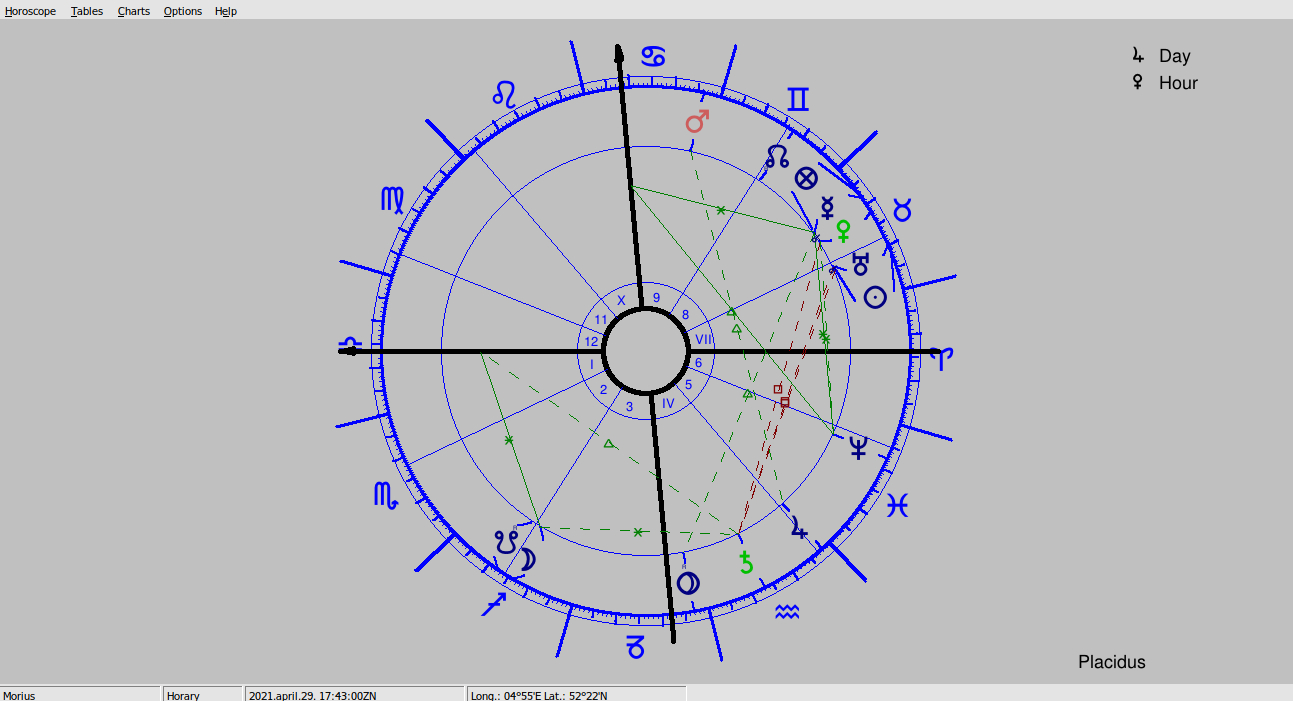
Task: Click the Placidus house system label
Action: coord(1111,662)
